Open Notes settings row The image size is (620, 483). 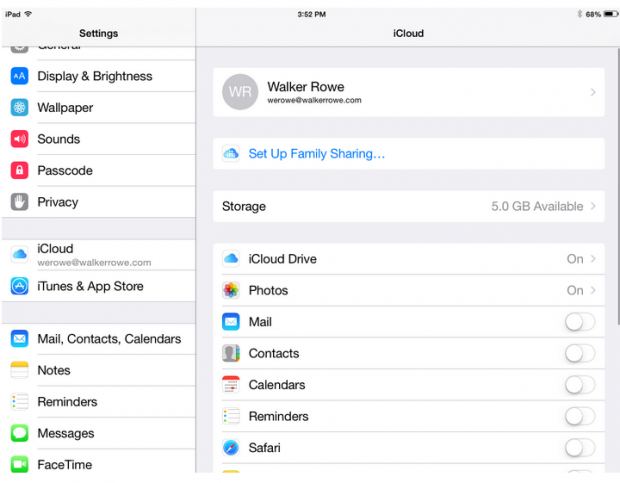[98, 370]
